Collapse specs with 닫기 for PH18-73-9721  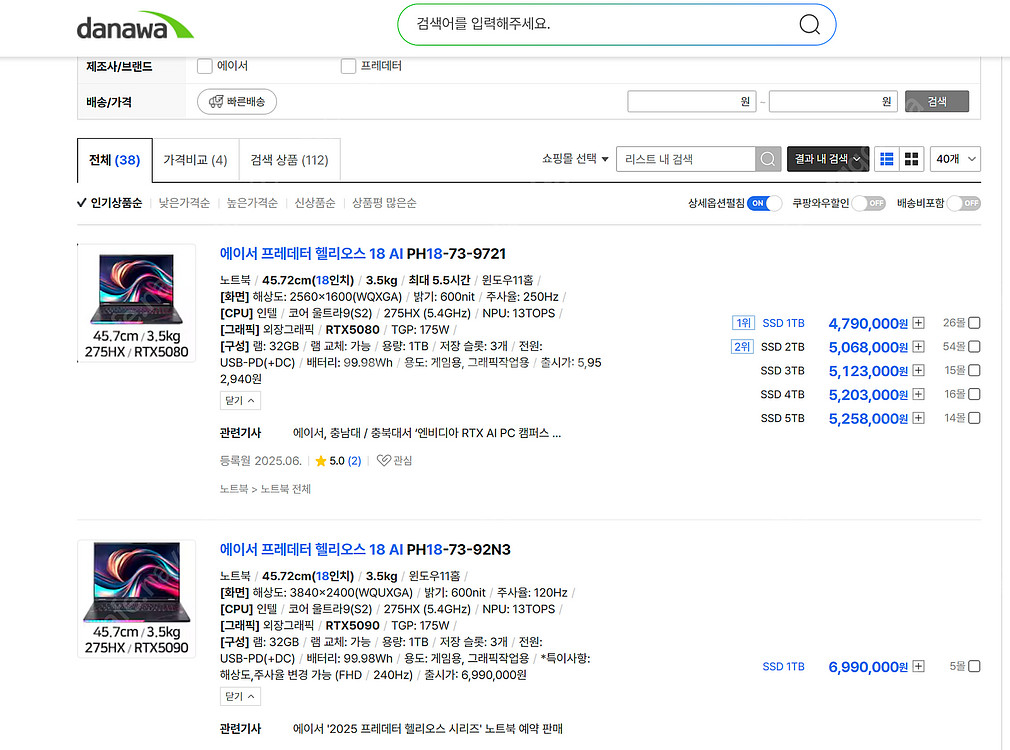[x=240, y=401]
